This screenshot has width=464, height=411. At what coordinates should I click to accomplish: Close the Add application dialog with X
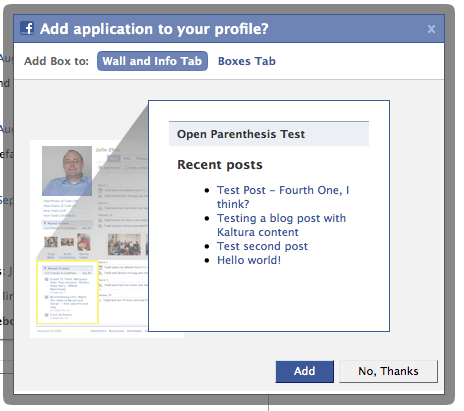coord(431,29)
